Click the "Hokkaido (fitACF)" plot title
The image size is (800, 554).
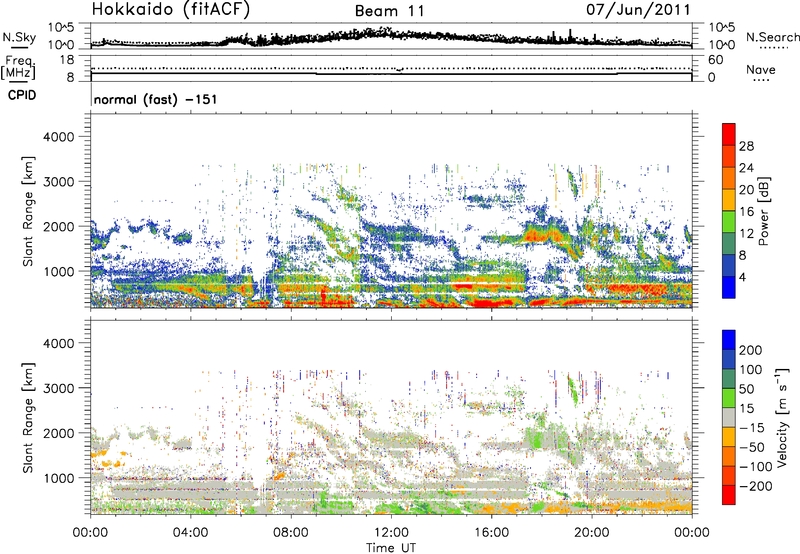click(171, 9)
